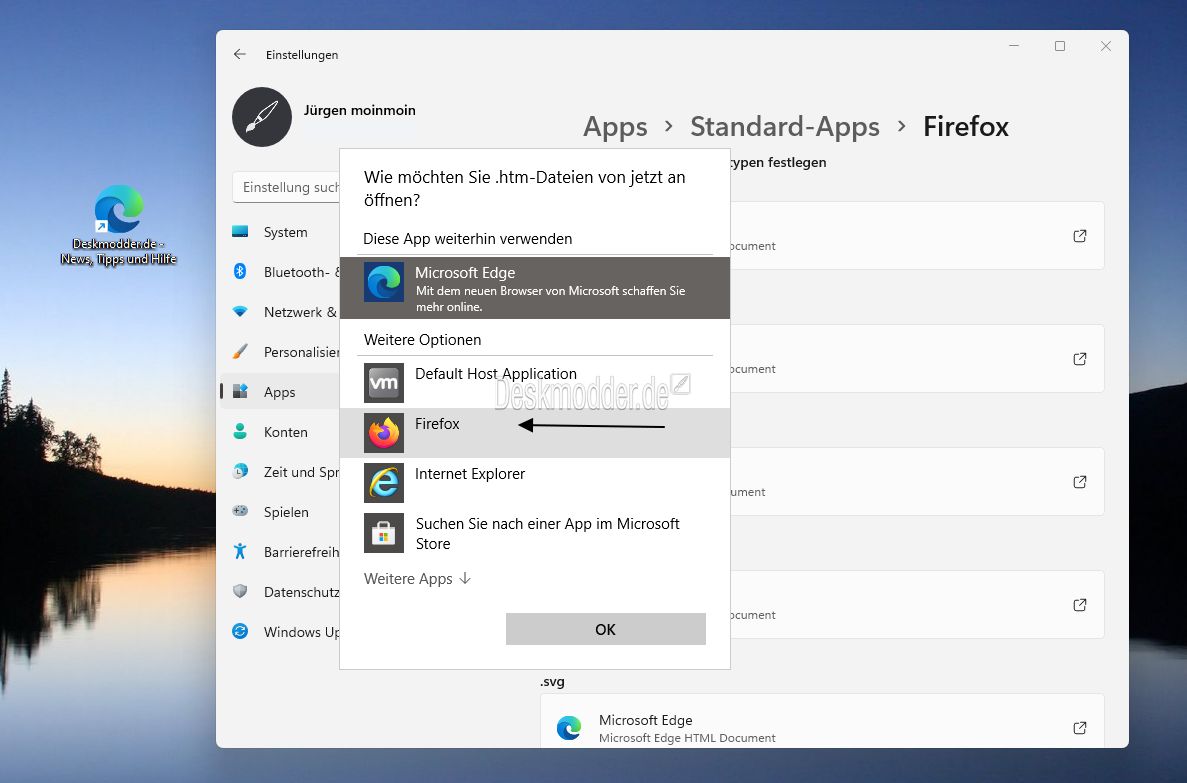Viewport: 1187px width, 783px height.
Task: Open the .svg Microsoft Edge association link icon
Action: click(1080, 728)
